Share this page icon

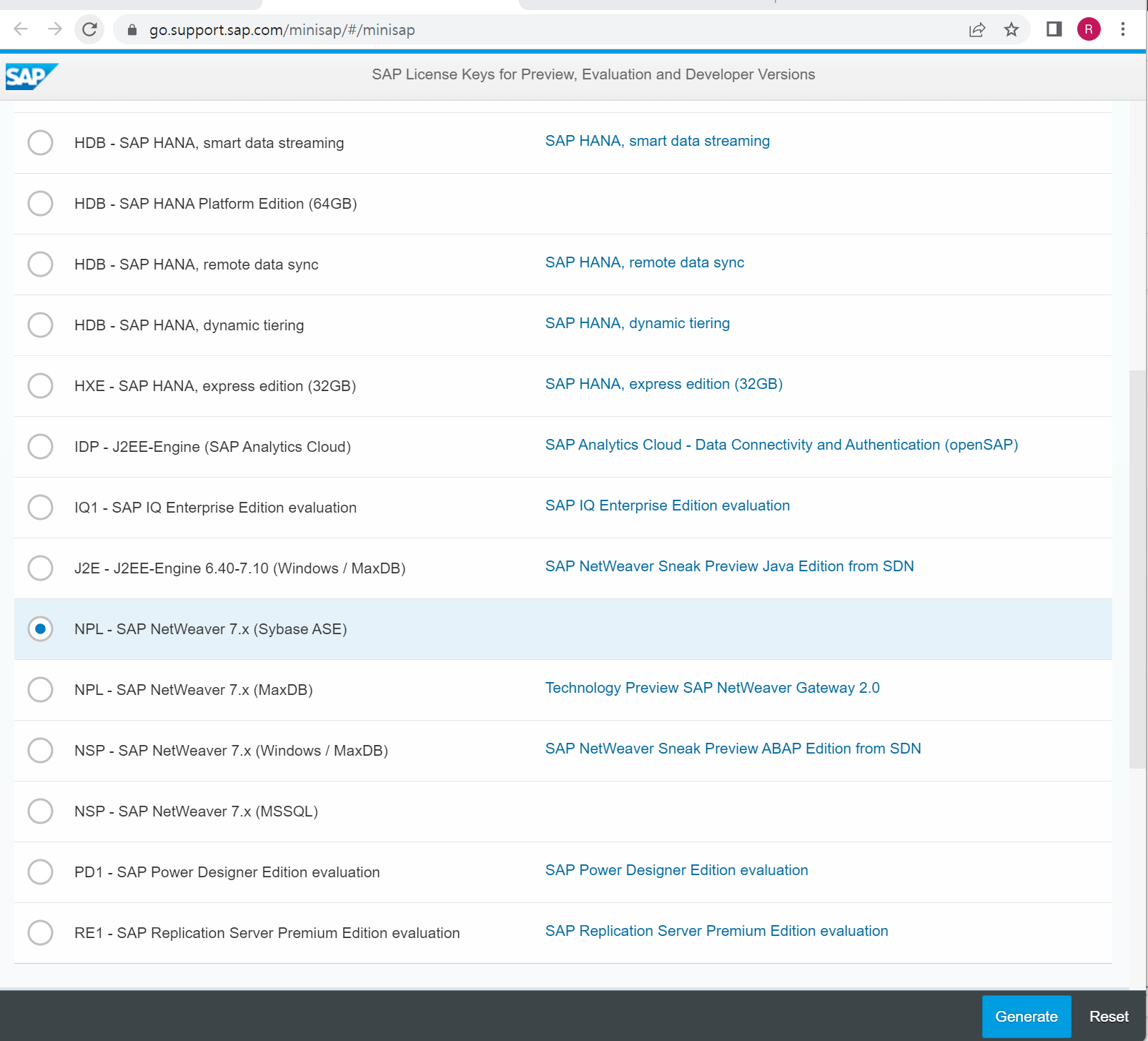tap(977, 29)
